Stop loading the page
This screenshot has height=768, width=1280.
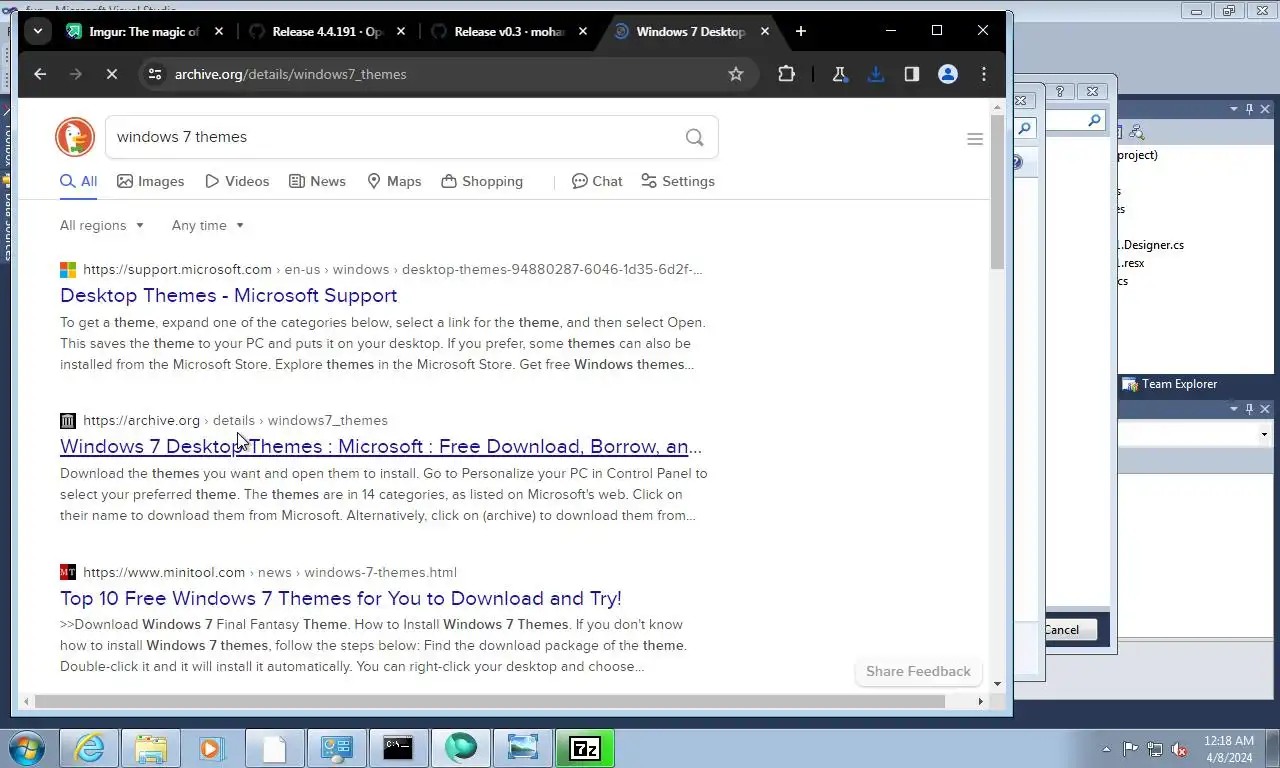112,74
